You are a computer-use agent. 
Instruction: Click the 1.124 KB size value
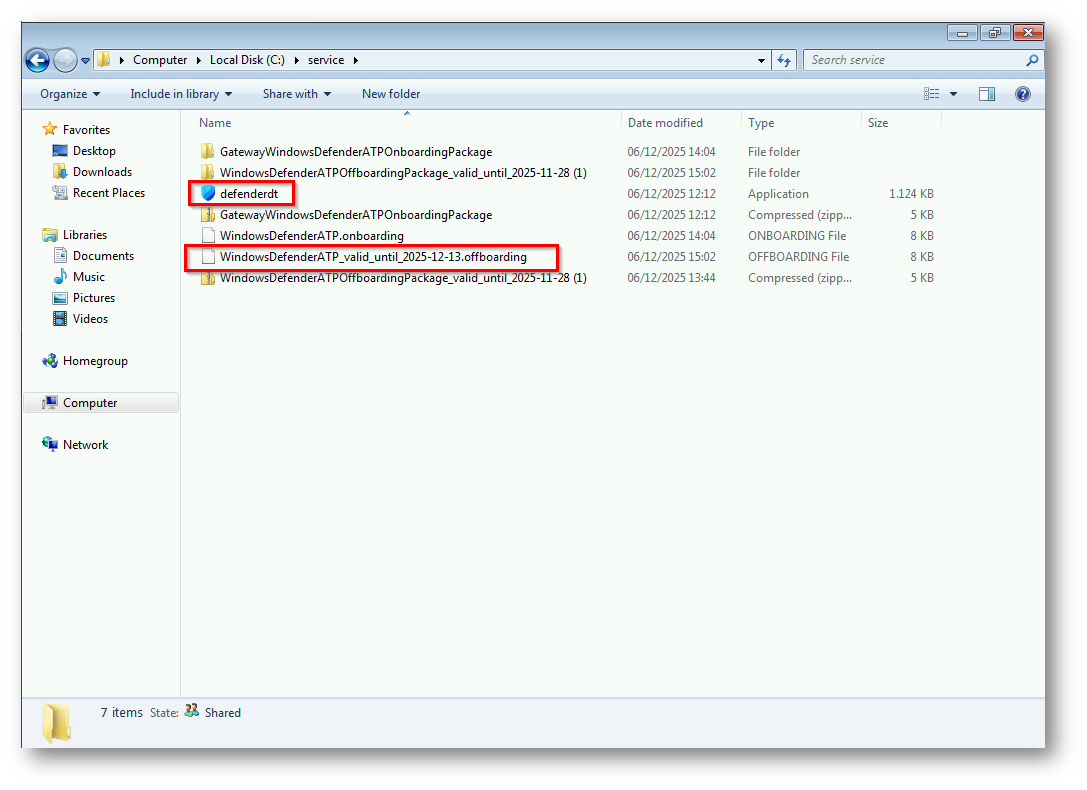point(911,194)
